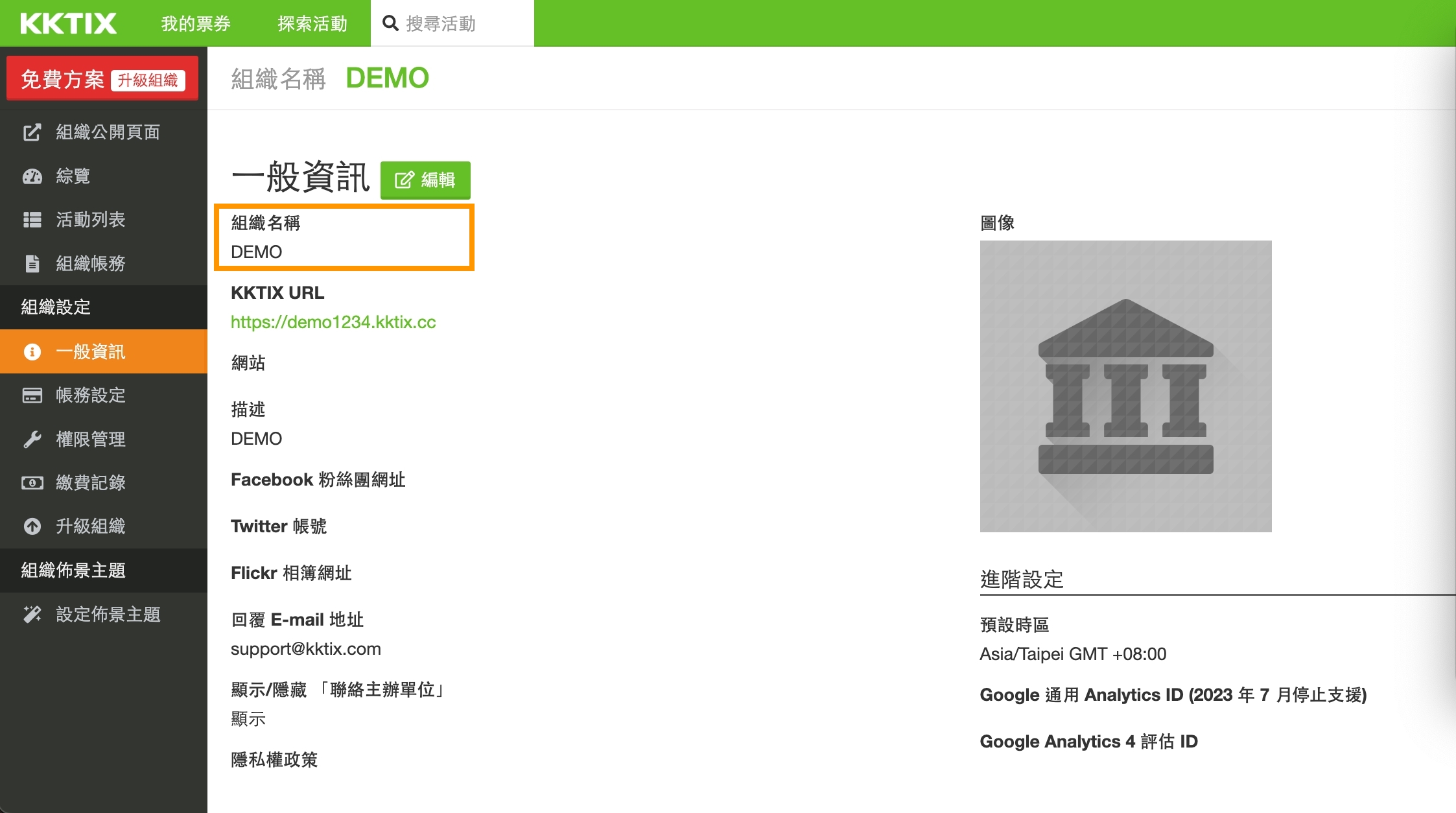The image size is (1456, 813).
Task: Click the Google 通用 Analytics ID label
Action: click(1173, 695)
